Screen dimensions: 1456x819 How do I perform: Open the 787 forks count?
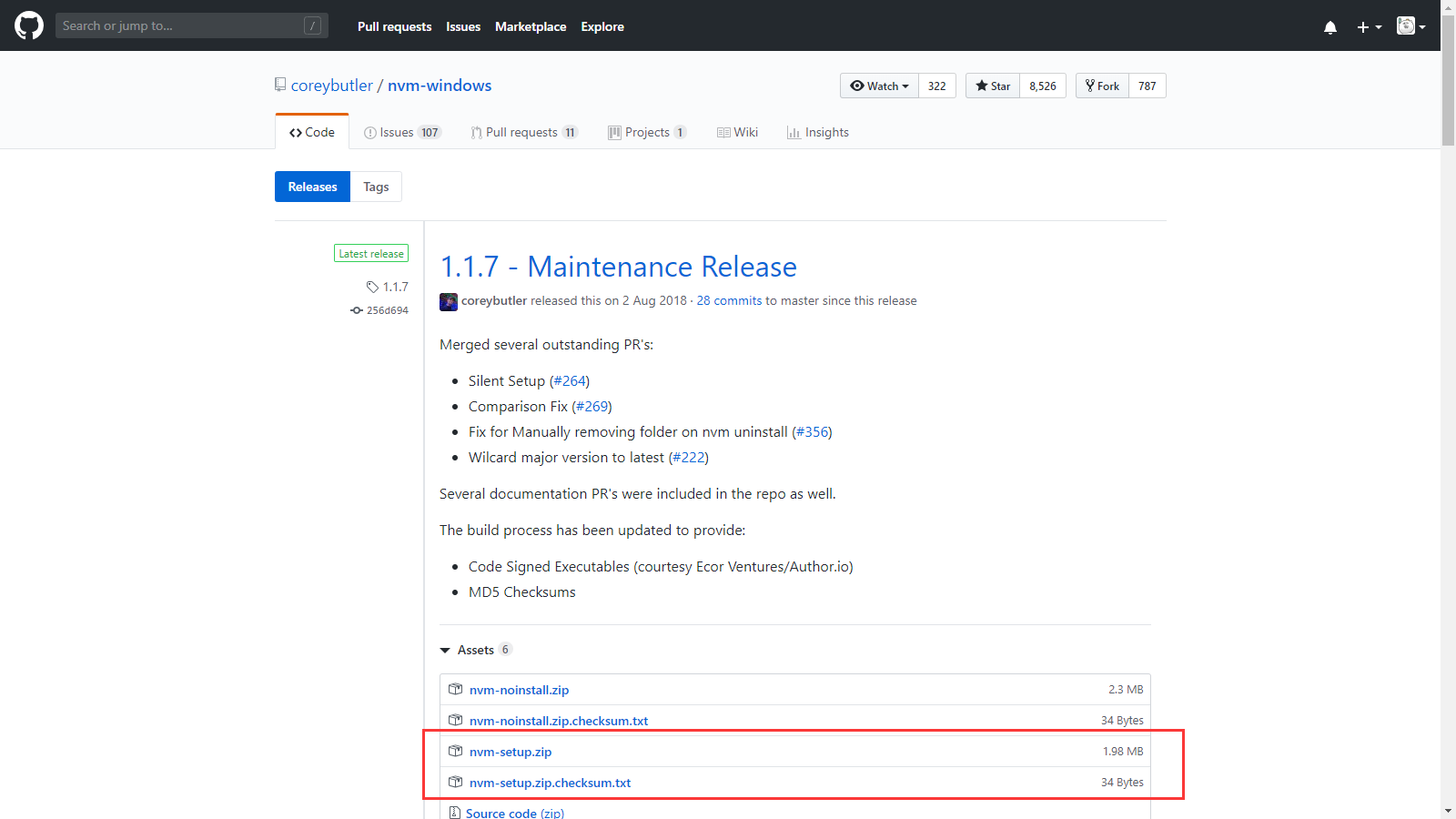tap(1148, 86)
